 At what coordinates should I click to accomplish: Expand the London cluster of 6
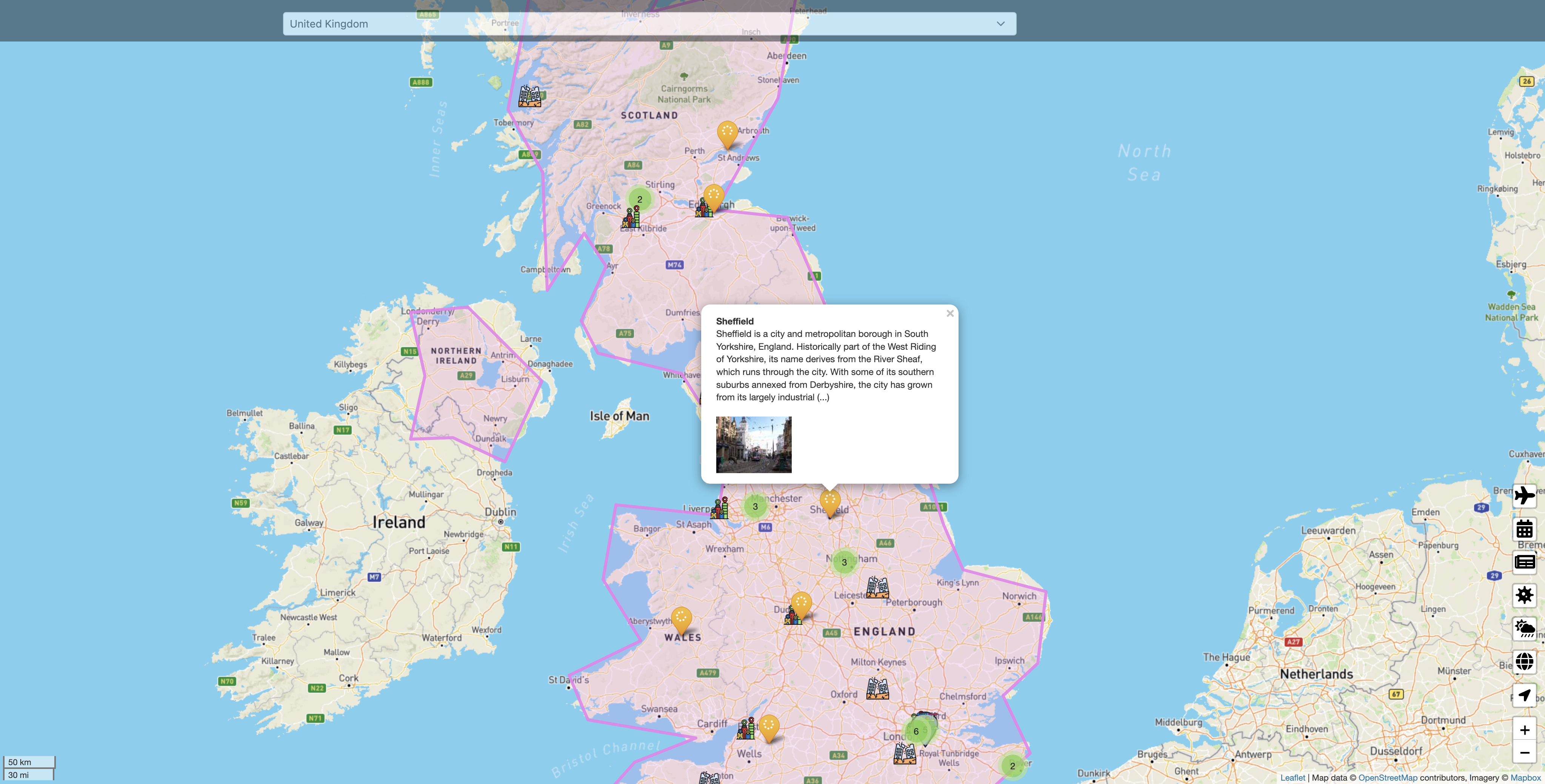[x=916, y=731]
